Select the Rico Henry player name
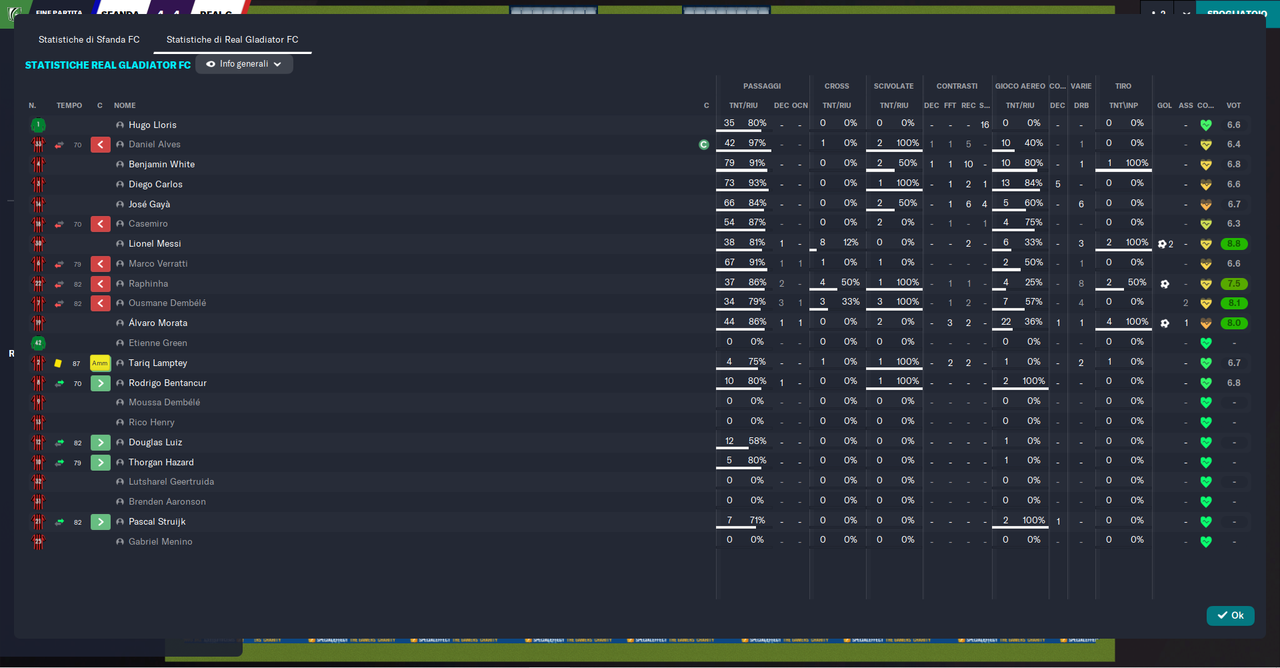The image size is (1280, 668). [152, 422]
